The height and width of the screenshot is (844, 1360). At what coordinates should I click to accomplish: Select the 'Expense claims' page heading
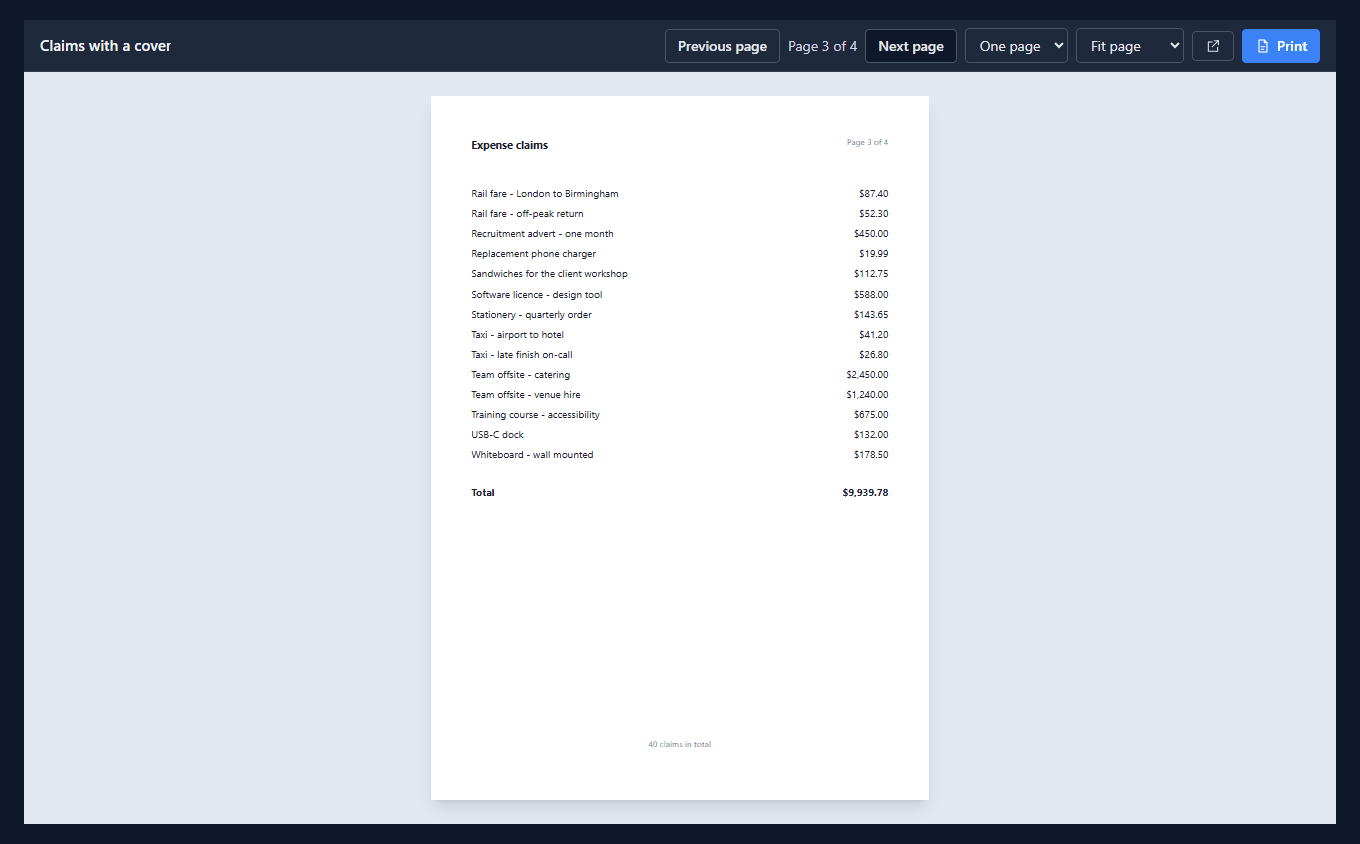[510, 145]
